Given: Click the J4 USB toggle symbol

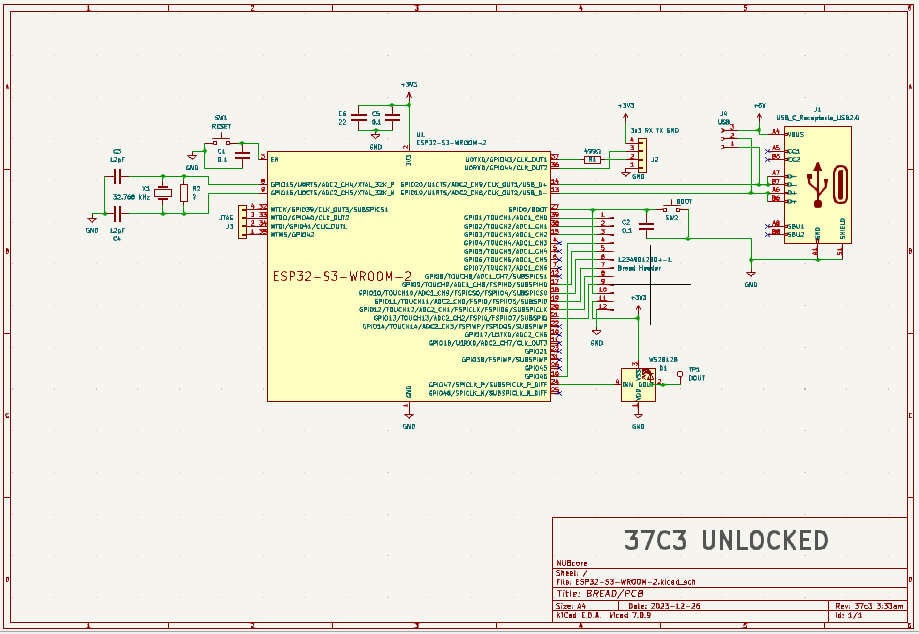Looking at the screenshot, I should pyautogui.click(x=727, y=137).
